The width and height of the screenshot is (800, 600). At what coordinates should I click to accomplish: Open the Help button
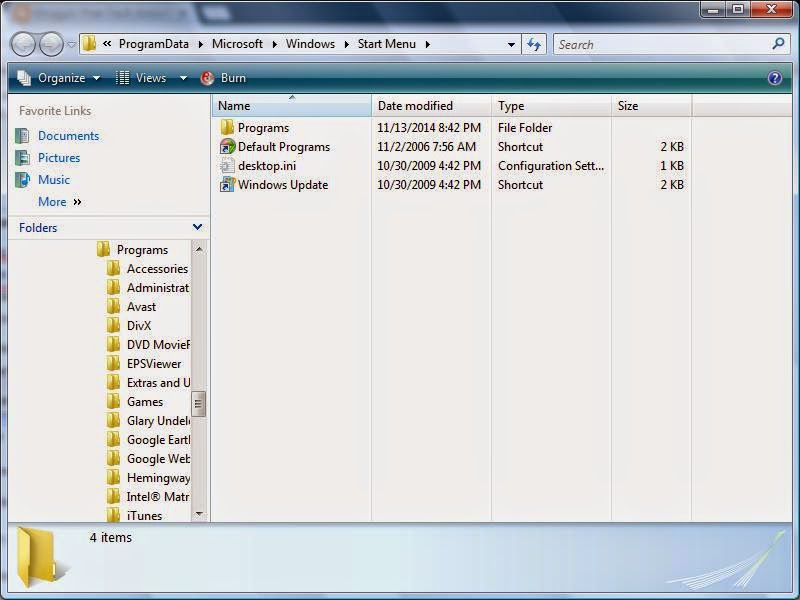[x=775, y=77]
